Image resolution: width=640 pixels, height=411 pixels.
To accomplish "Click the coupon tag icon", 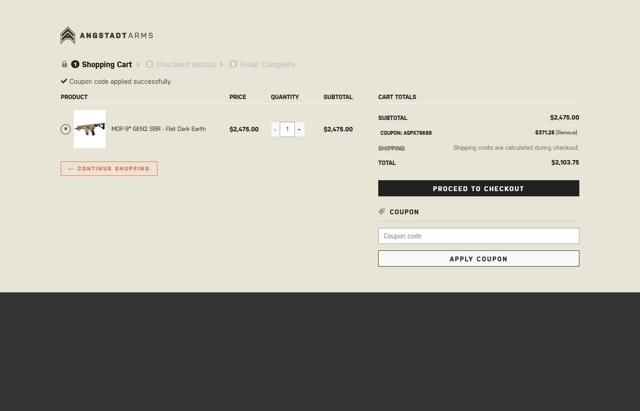I will point(382,211).
